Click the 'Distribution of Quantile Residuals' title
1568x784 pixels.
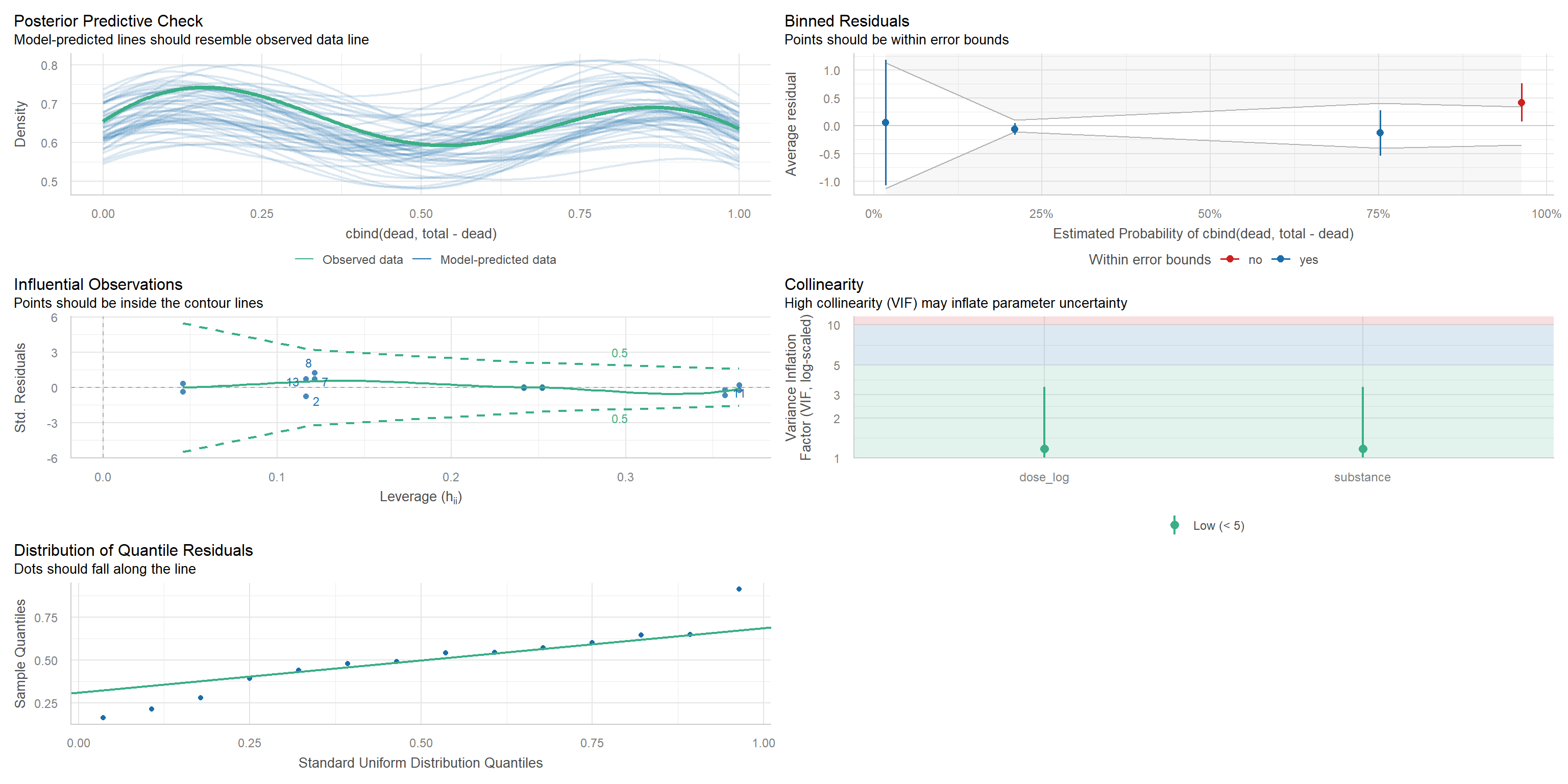(133, 550)
